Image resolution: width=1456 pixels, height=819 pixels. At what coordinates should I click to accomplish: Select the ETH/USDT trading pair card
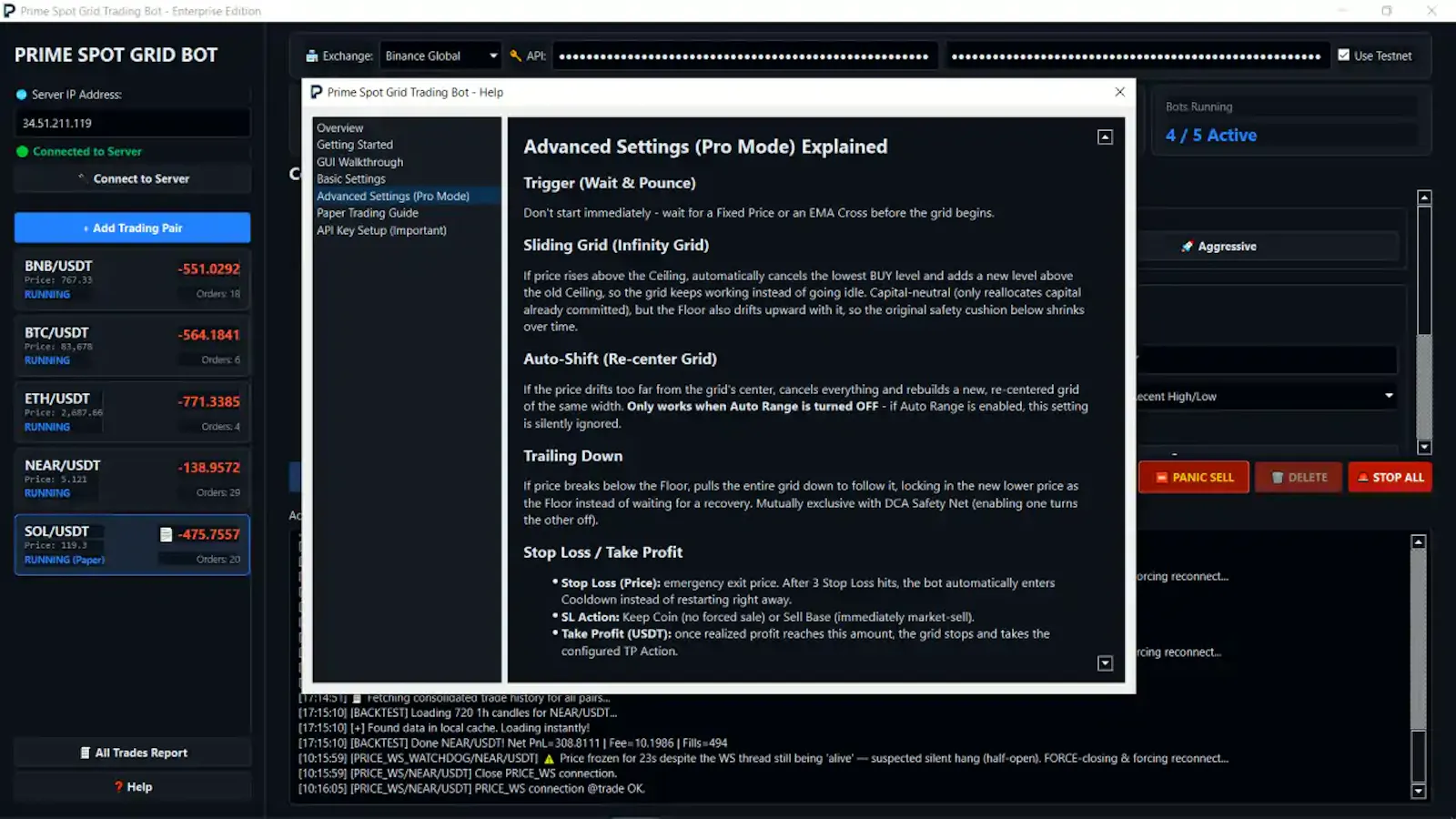pyautogui.click(x=132, y=412)
